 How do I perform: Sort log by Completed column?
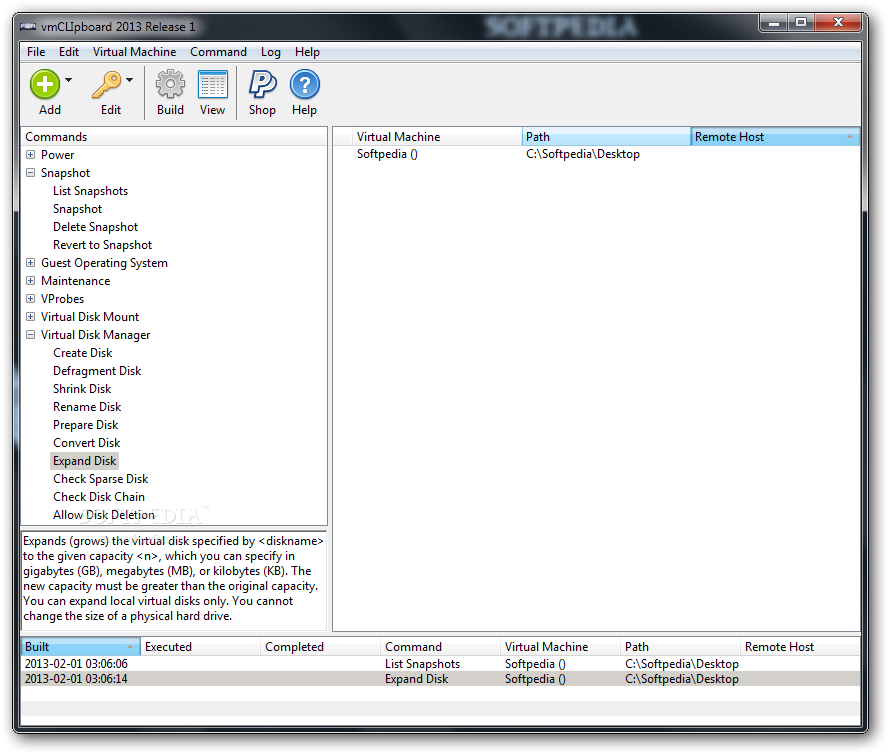320,647
